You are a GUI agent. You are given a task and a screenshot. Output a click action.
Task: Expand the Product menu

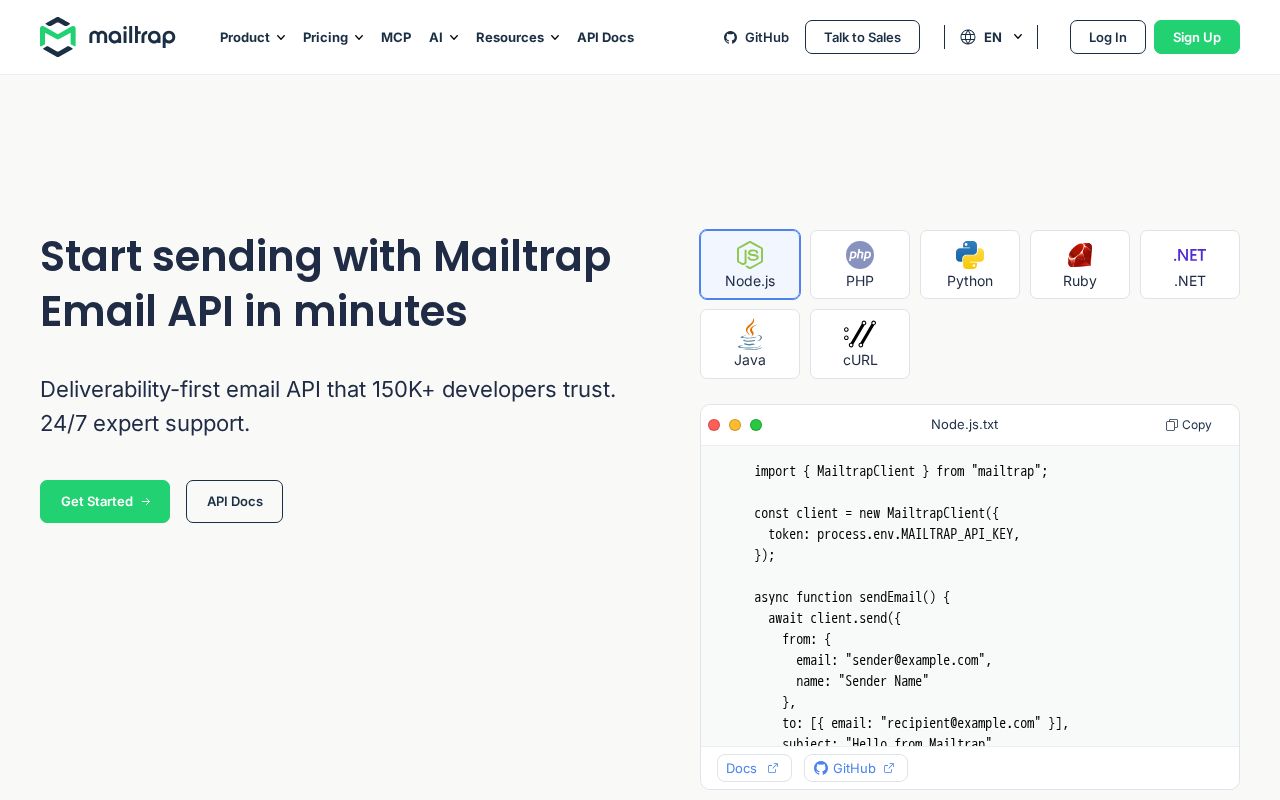pyautogui.click(x=253, y=37)
